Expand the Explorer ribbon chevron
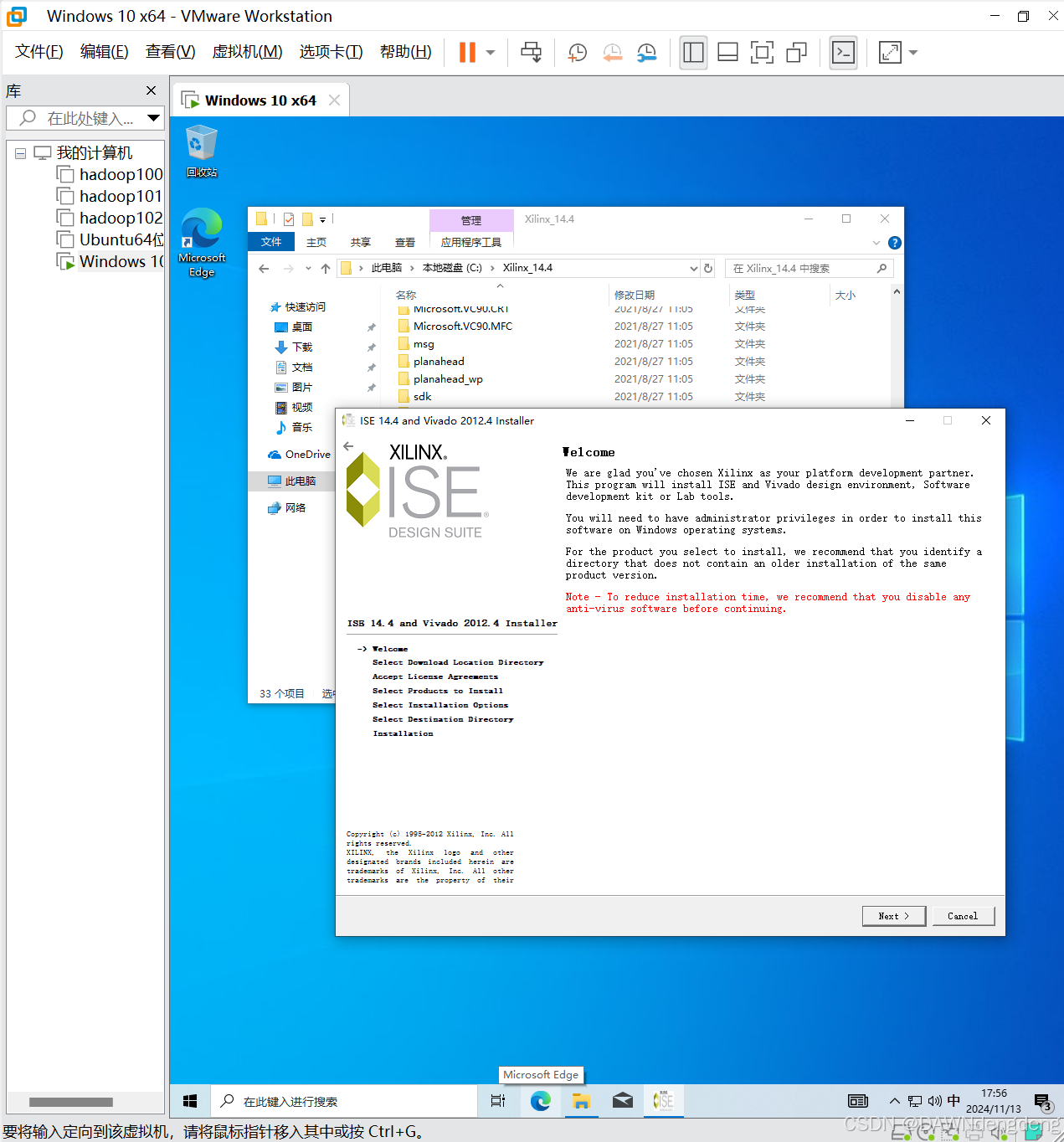The height and width of the screenshot is (1142, 1064). [876, 243]
